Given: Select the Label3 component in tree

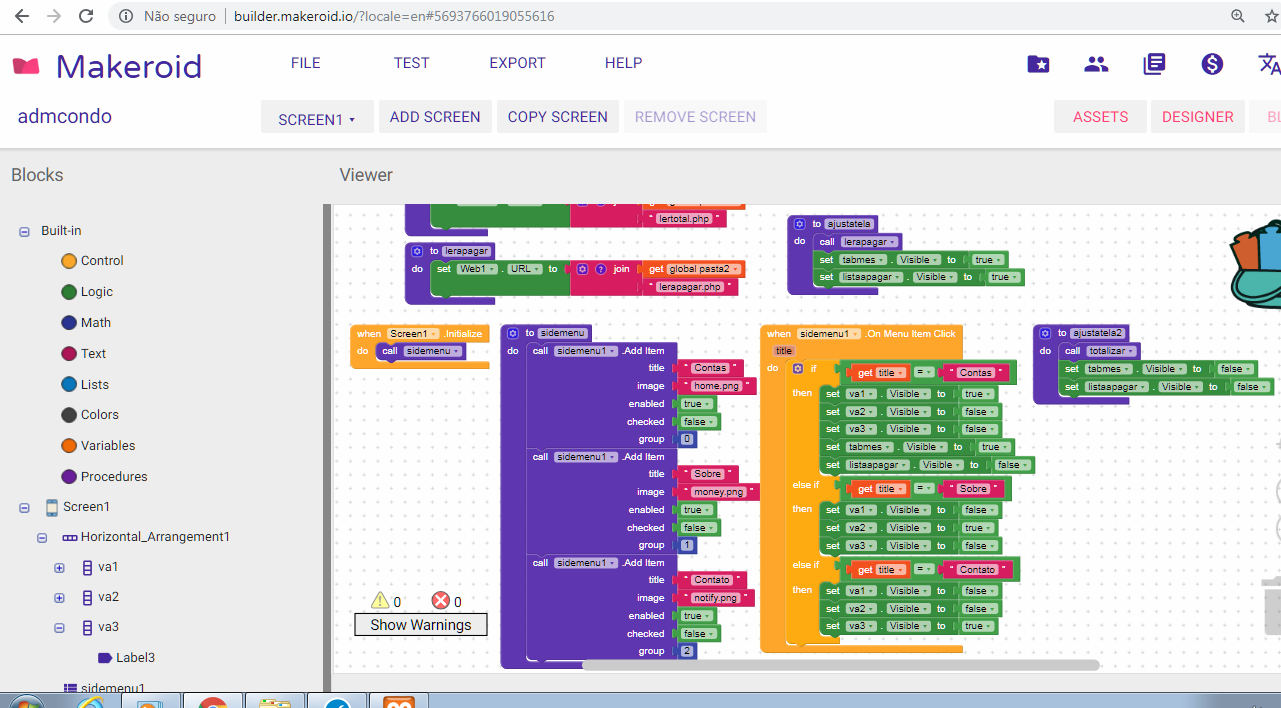Looking at the screenshot, I should pyautogui.click(x=134, y=658).
